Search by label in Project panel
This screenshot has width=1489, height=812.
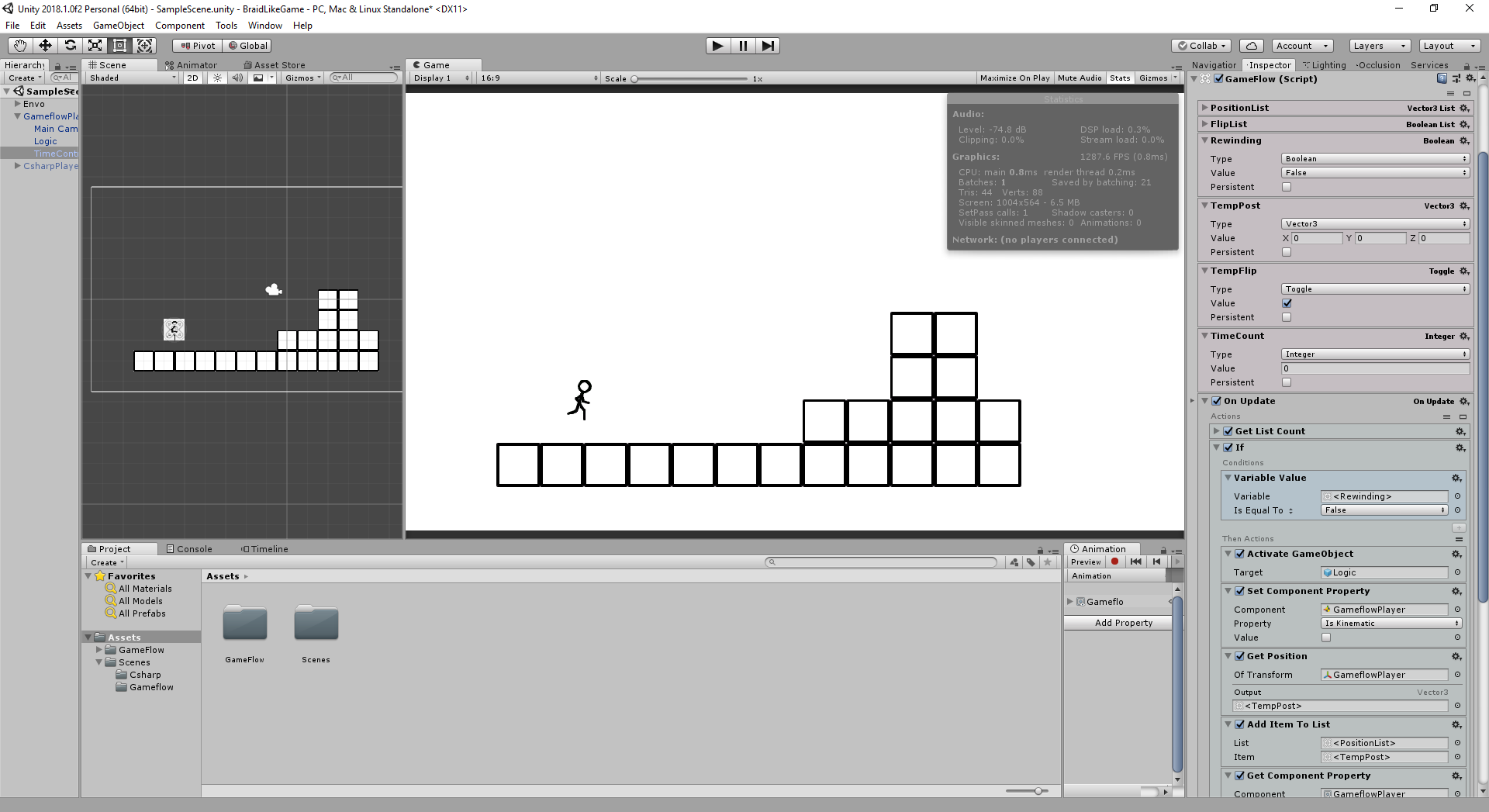pyautogui.click(x=1031, y=562)
